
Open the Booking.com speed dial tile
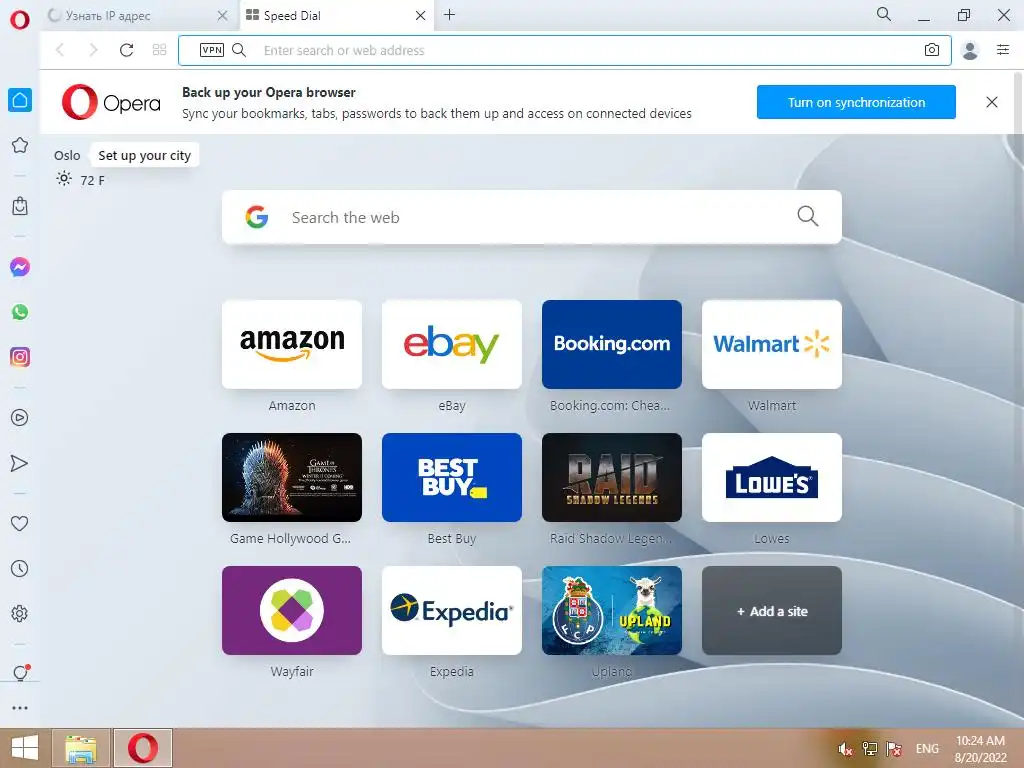(612, 345)
